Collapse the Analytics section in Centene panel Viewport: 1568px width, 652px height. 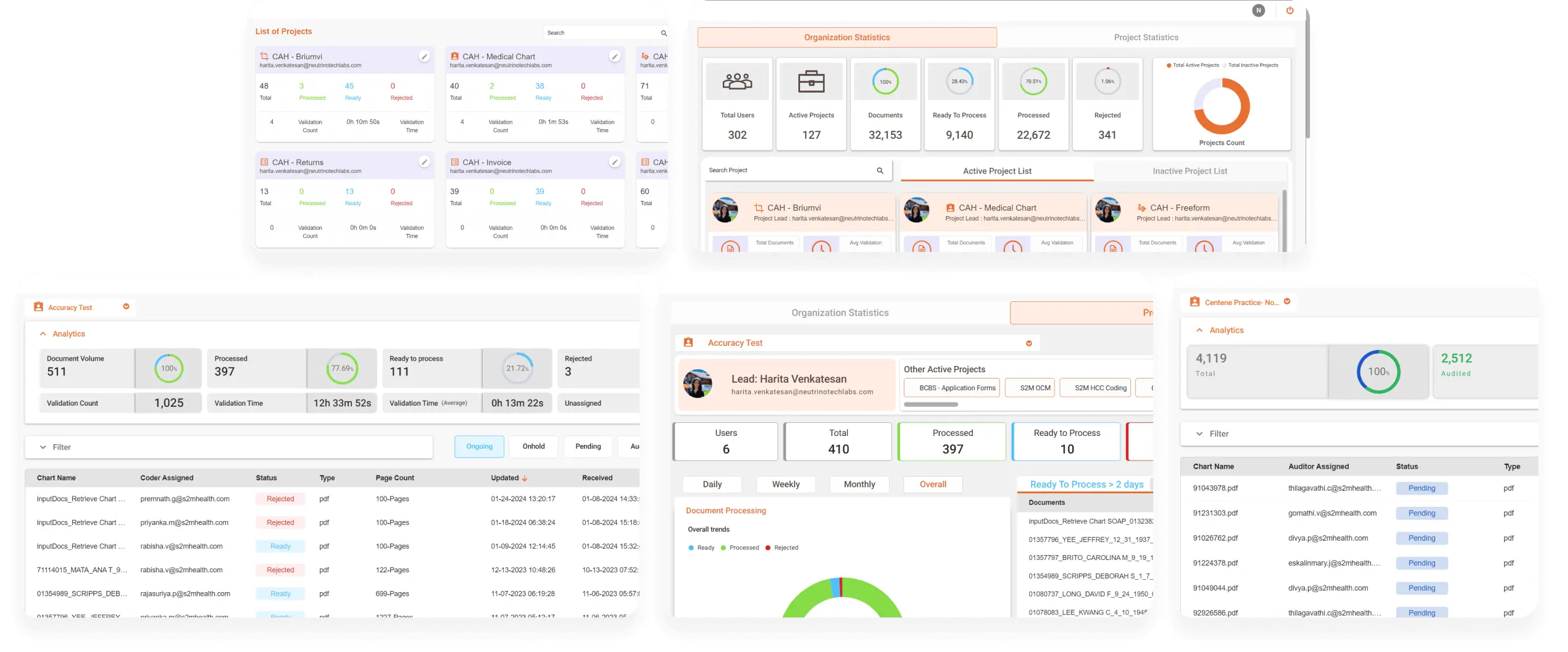(x=1199, y=330)
